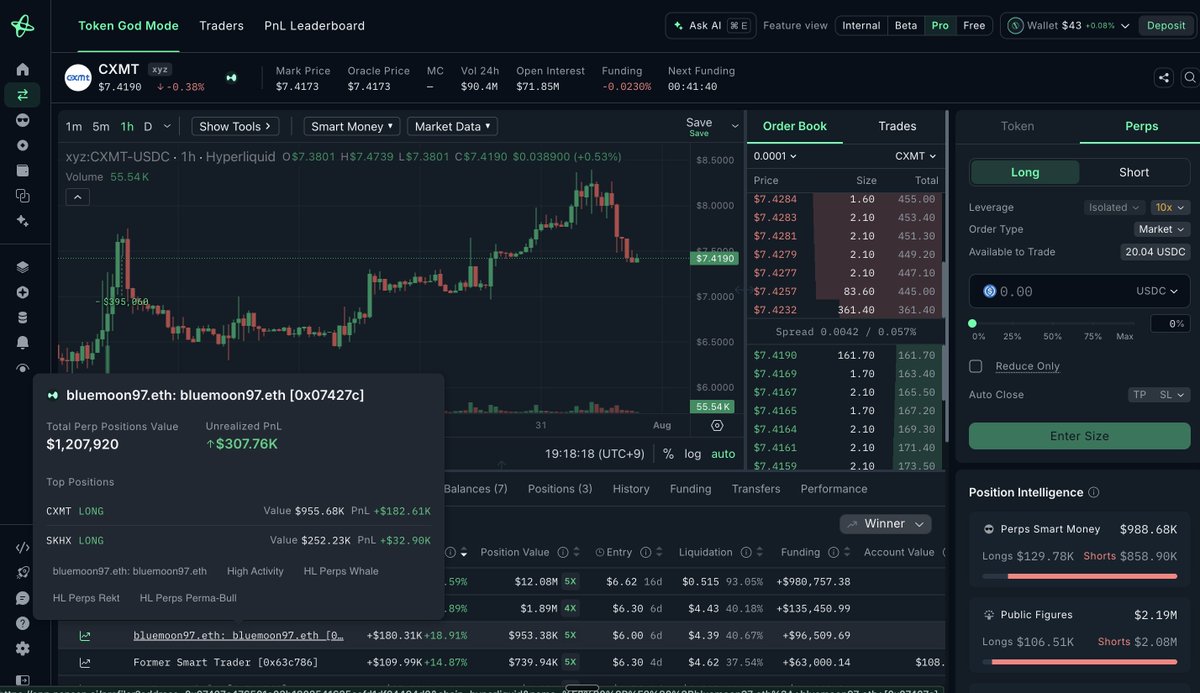This screenshot has width=1200, height=693.
Task: Open the Market Data dropdown
Action: point(453,126)
